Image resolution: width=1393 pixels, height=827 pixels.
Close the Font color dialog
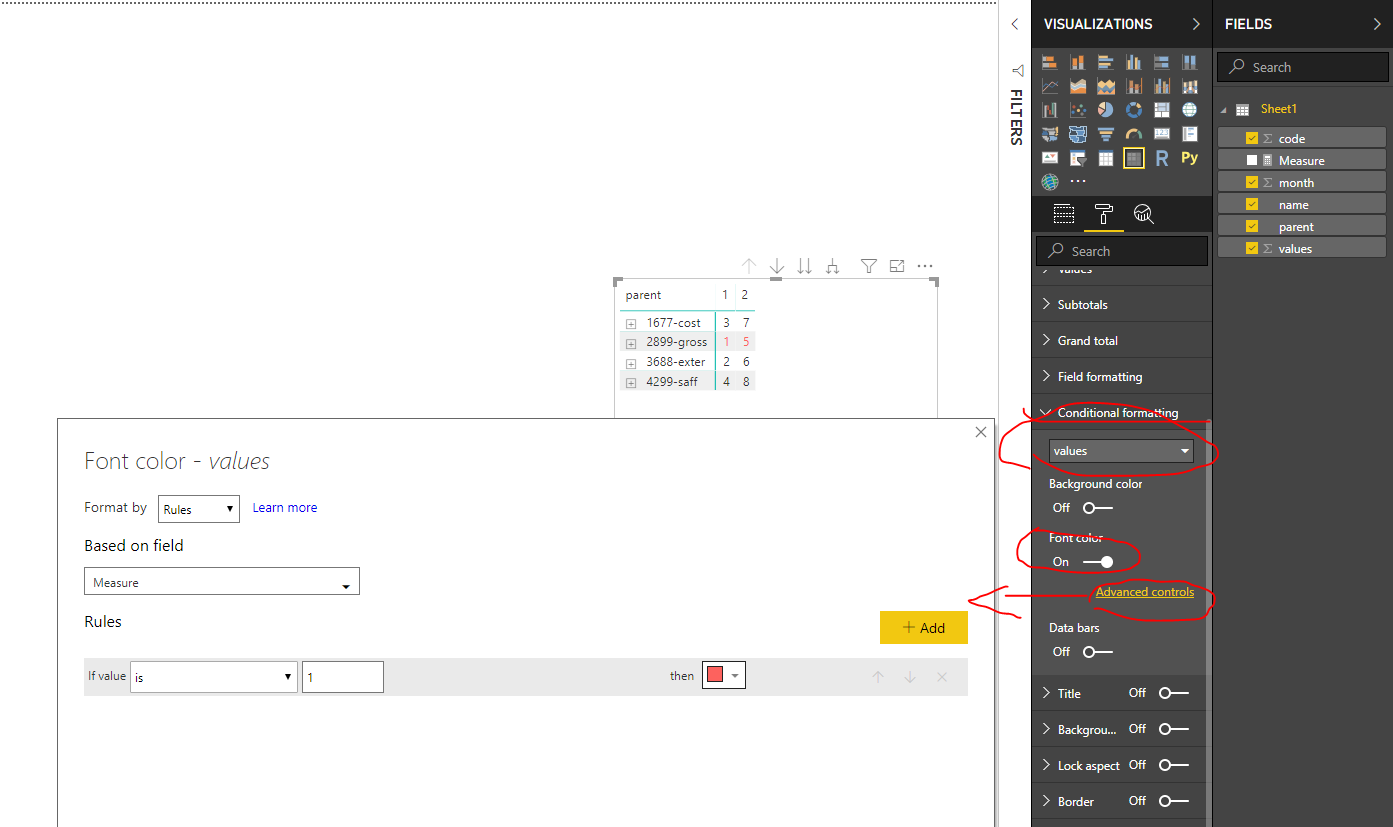980,433
